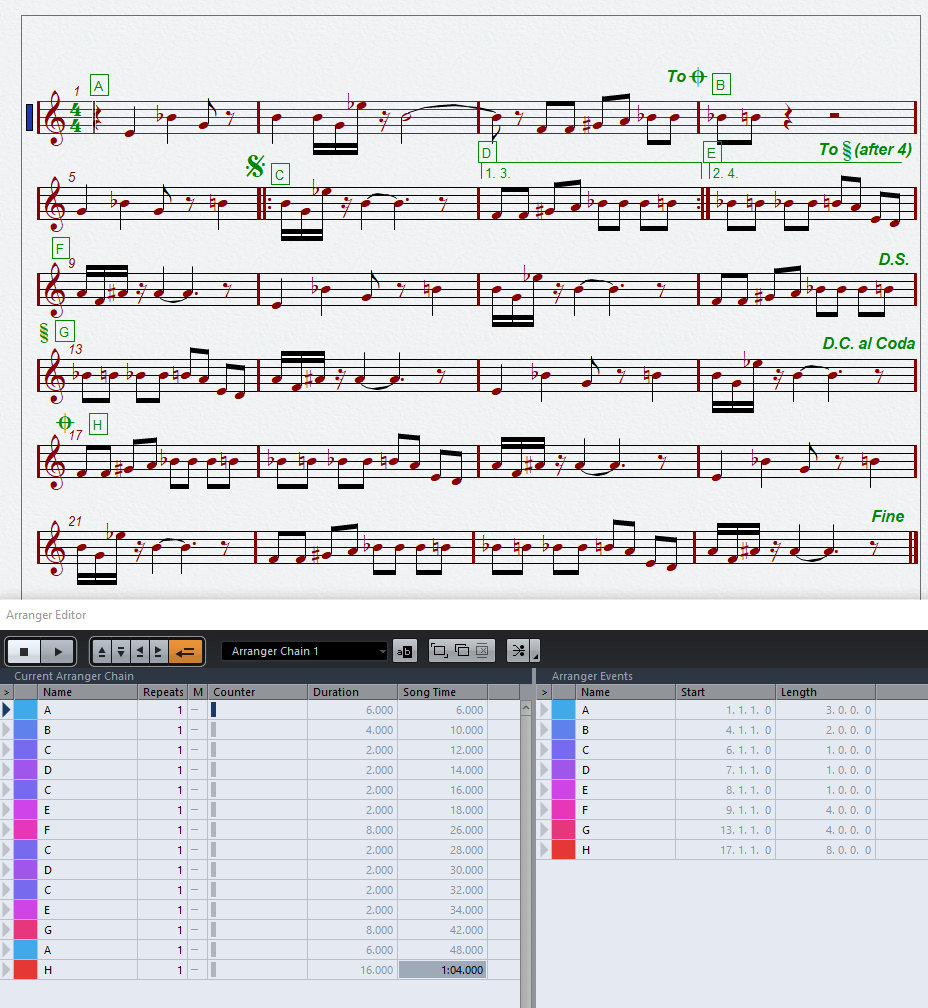
Task: Toggle repeat mode for chain row H
Action: (195, 969)
